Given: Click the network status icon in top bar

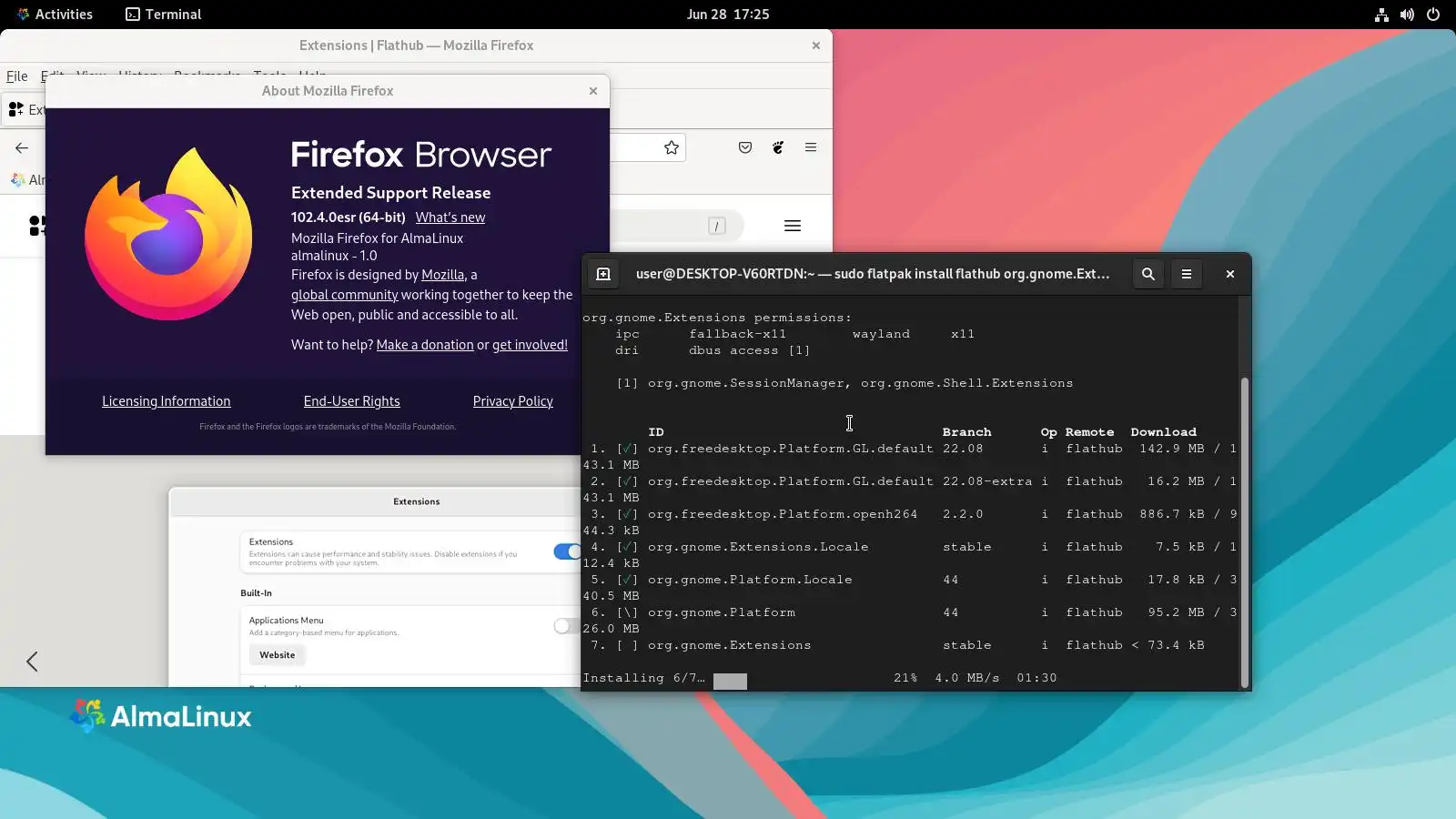Looking at the screenshot, I should 1381,15.
